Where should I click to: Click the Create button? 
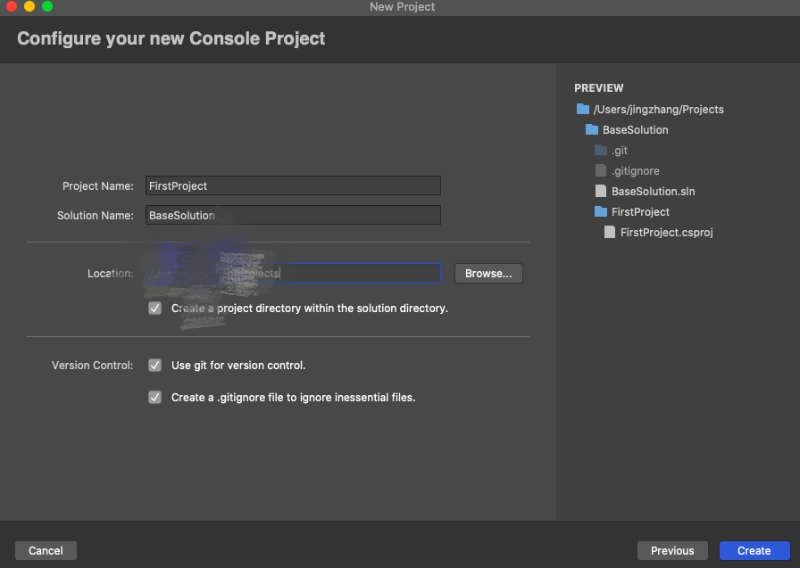tap(754, 550)
